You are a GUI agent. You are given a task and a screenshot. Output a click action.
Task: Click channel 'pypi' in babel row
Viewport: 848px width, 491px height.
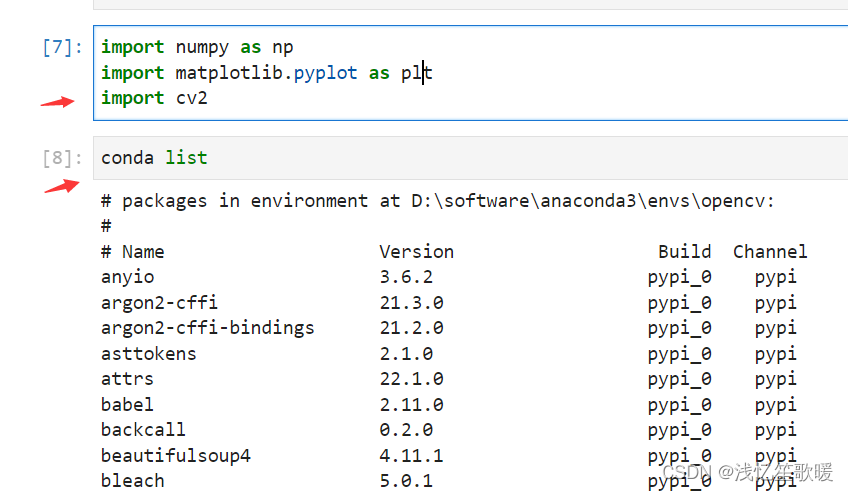tap(776, 405)
